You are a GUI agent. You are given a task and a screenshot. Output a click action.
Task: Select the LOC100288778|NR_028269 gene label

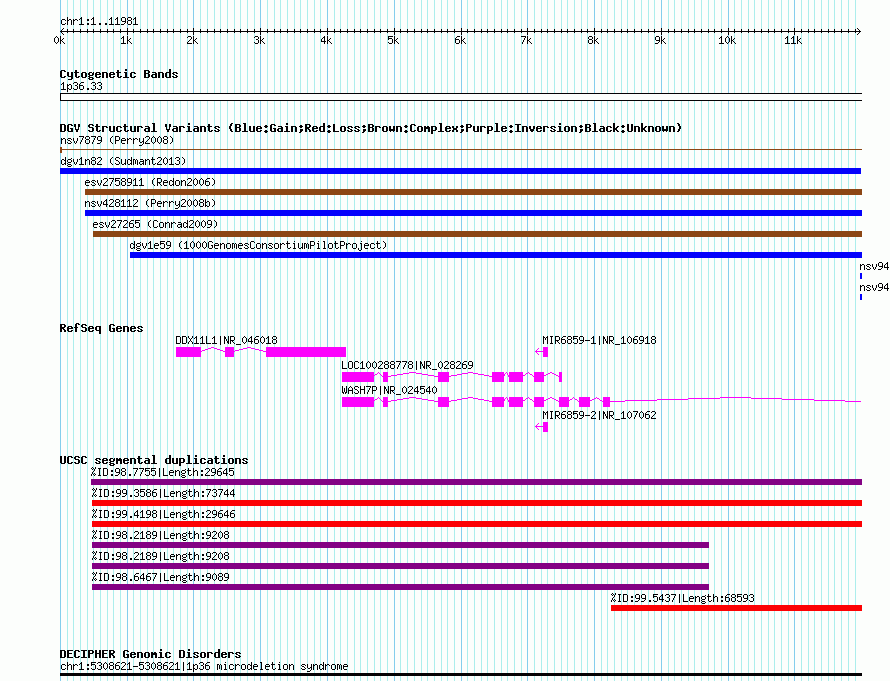tap(407, 365)
